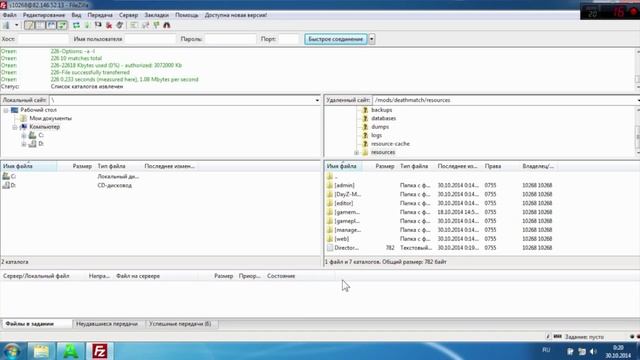Reconnect to the last server icon
The height and width of the screenshot is (360, 640).
coord(120,25)
